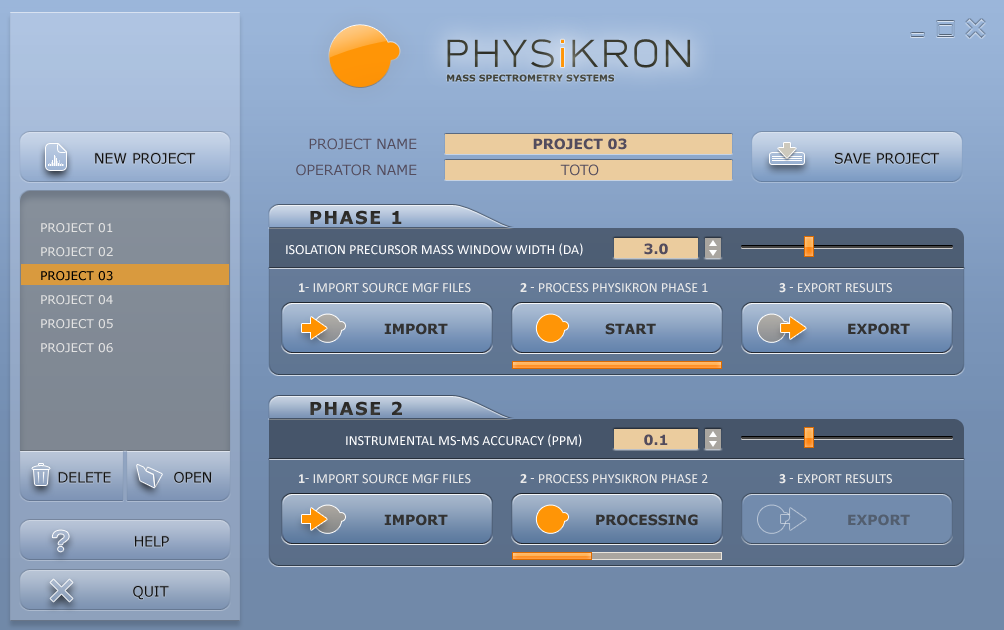Increase isolation precursor mass window width
The width and height of the screenshot is (1004, 630).
point(713,243)
